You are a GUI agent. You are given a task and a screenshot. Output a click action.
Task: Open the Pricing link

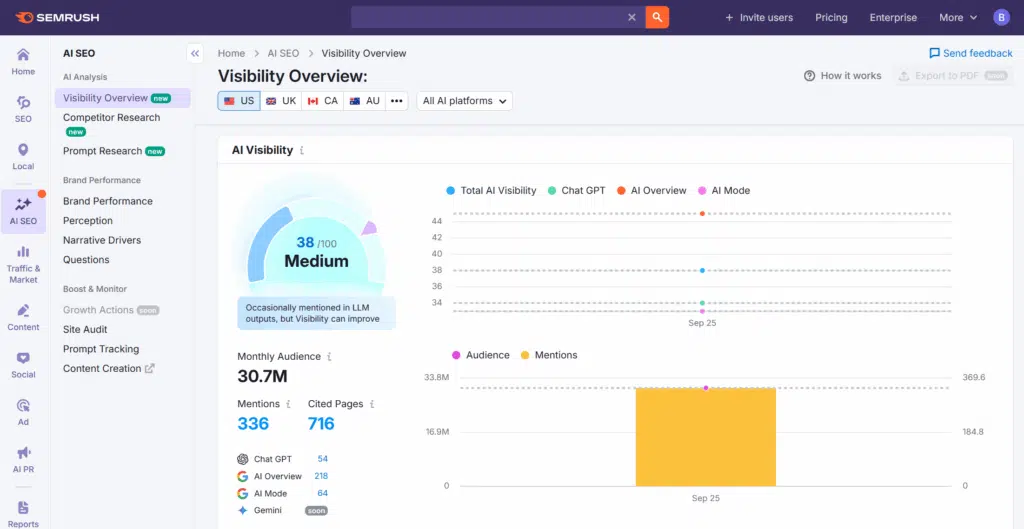coord(831,18)
